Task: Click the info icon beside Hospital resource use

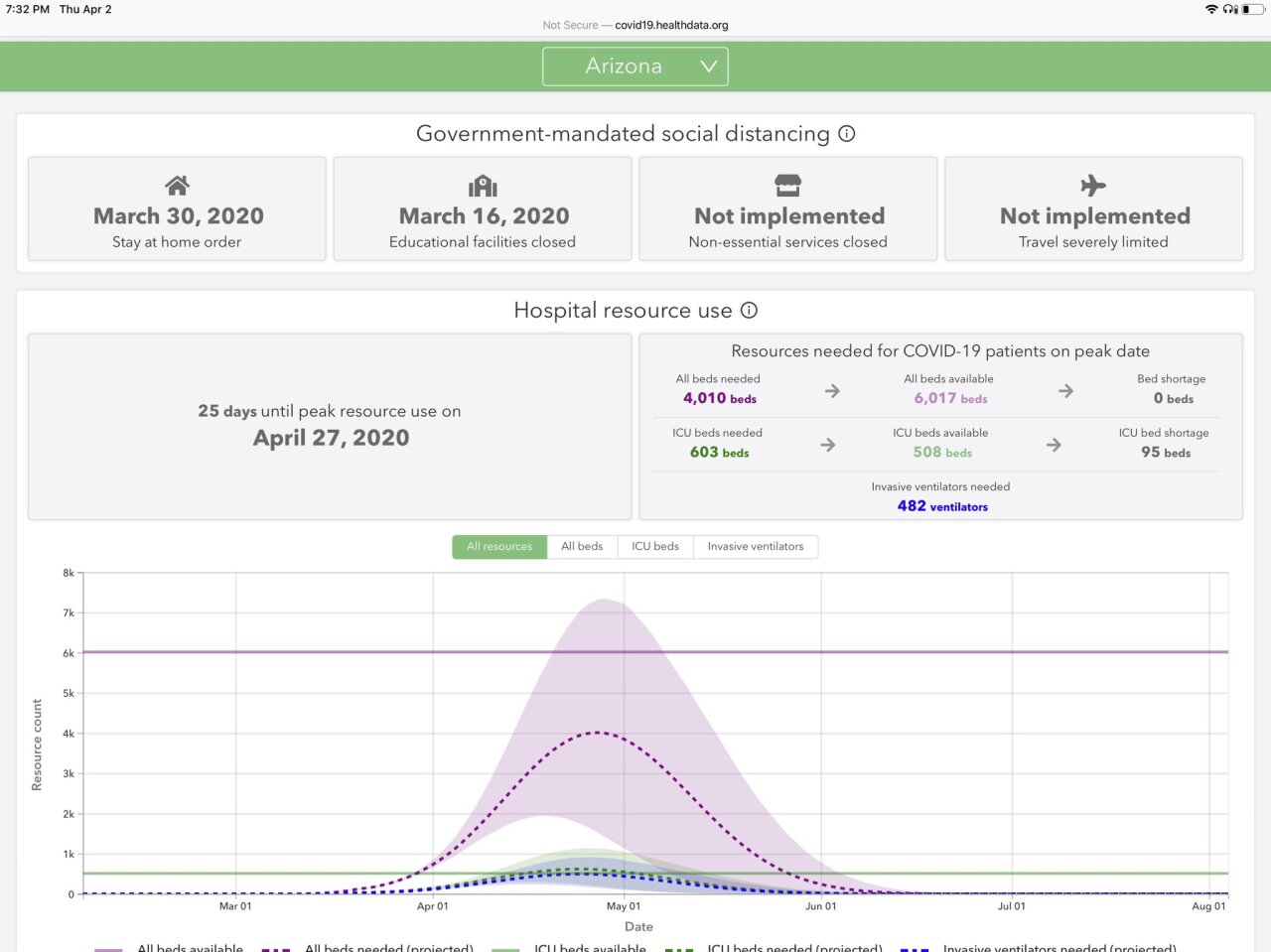Action: (750, 311)
